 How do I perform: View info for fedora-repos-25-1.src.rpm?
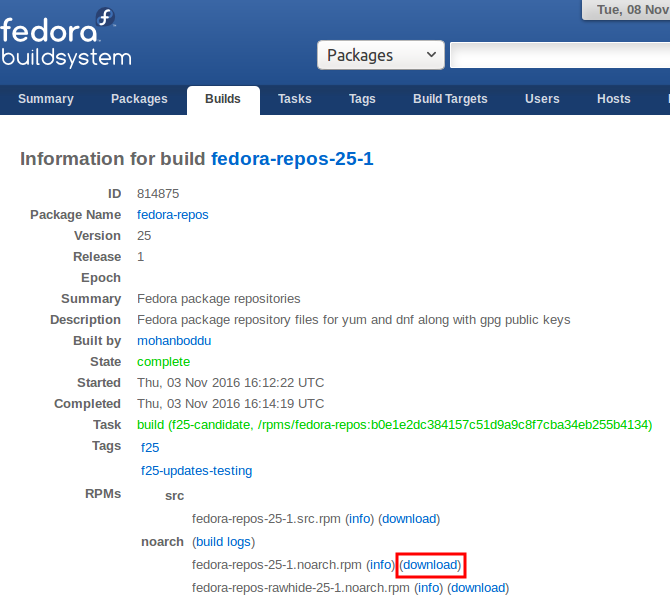[360, 518]
